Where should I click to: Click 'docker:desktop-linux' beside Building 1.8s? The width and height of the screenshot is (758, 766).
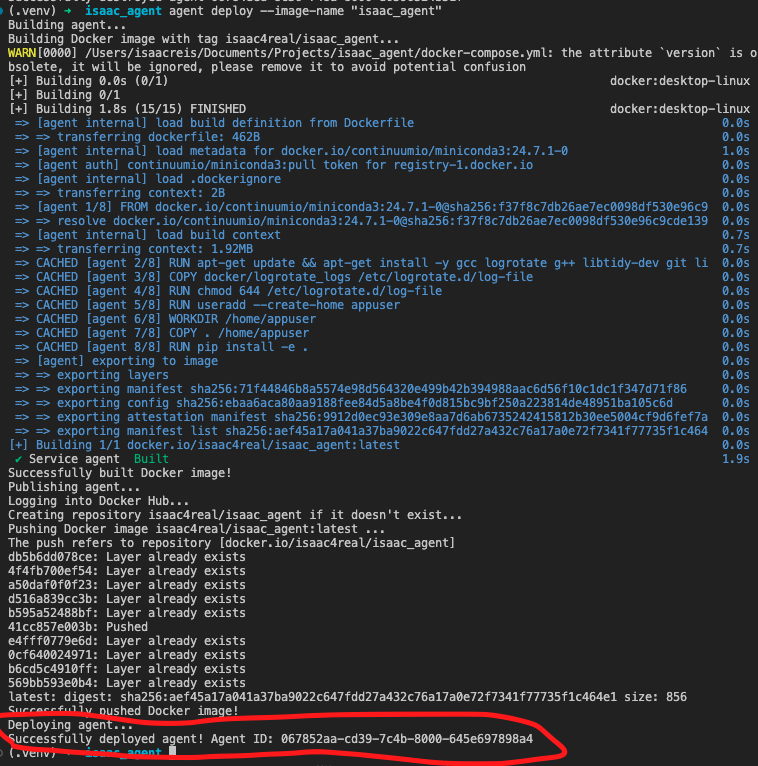click(x=679, y=109)
